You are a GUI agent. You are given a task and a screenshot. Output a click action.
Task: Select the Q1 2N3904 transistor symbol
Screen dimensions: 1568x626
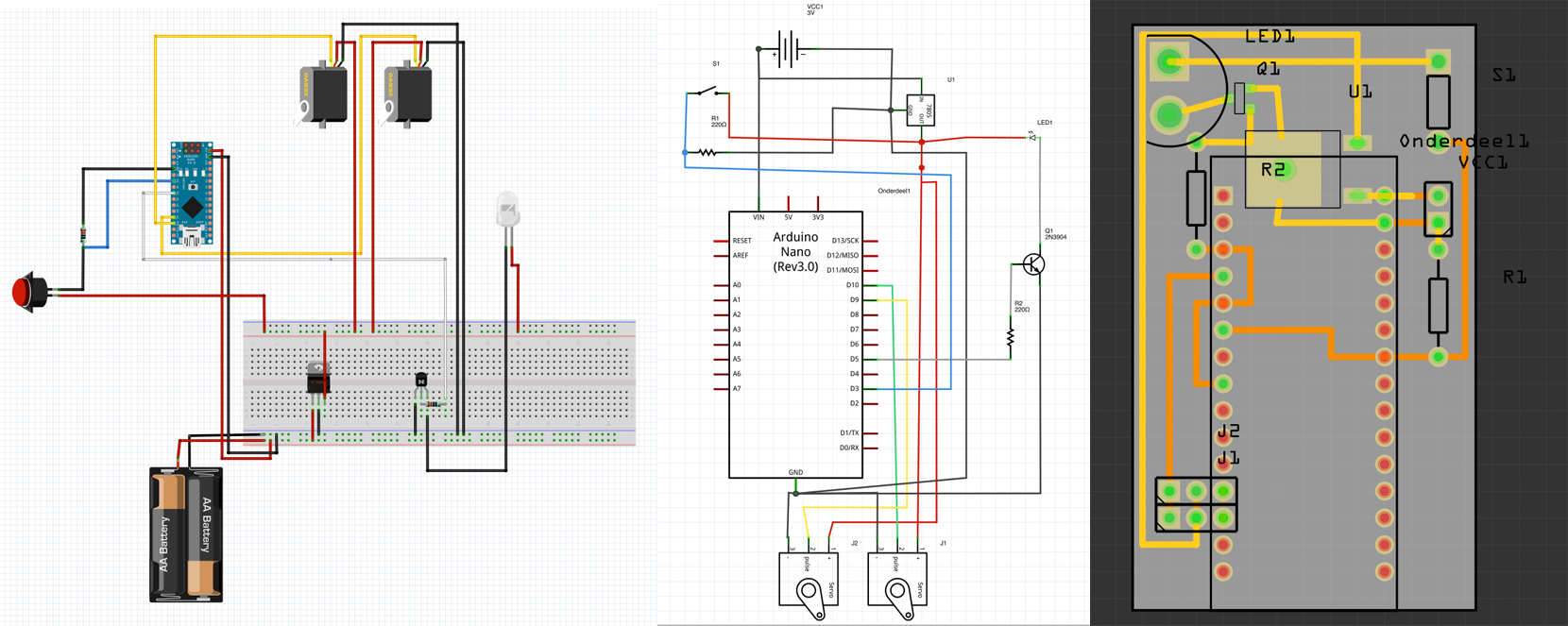click(x=1034, y=264)
